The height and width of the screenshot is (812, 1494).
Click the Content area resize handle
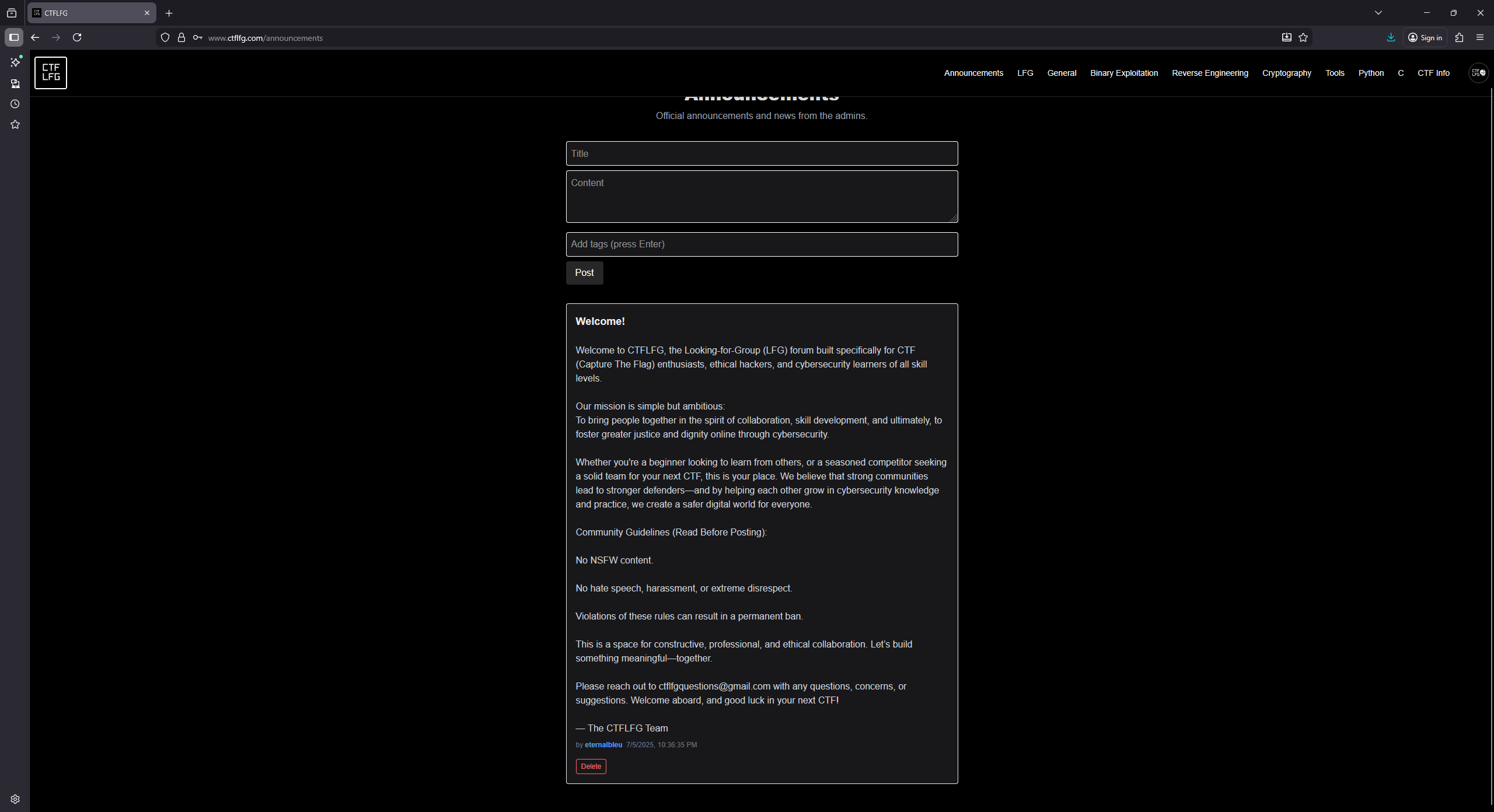coord(953,218)
